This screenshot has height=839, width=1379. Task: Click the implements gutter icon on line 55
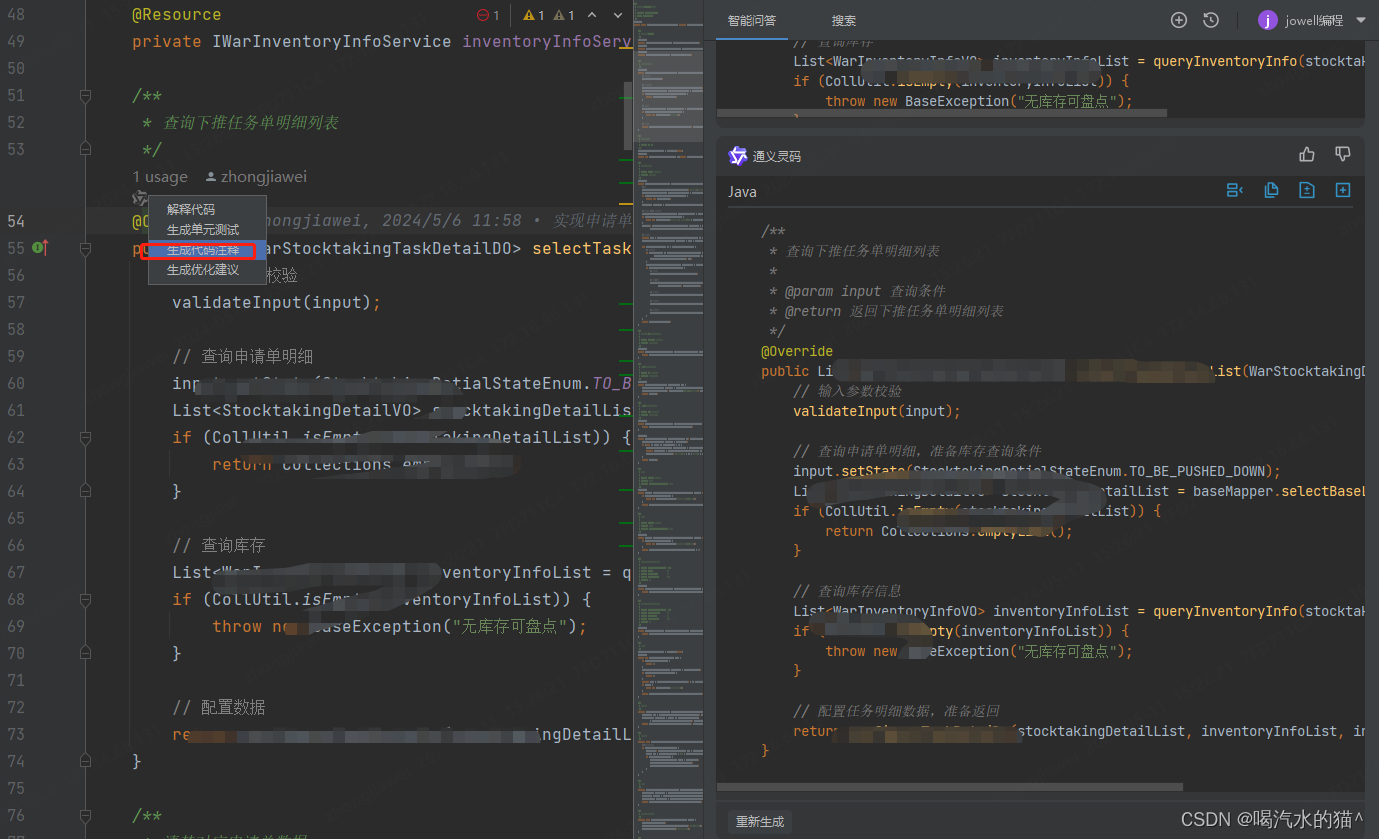click(x=41, y=247)
